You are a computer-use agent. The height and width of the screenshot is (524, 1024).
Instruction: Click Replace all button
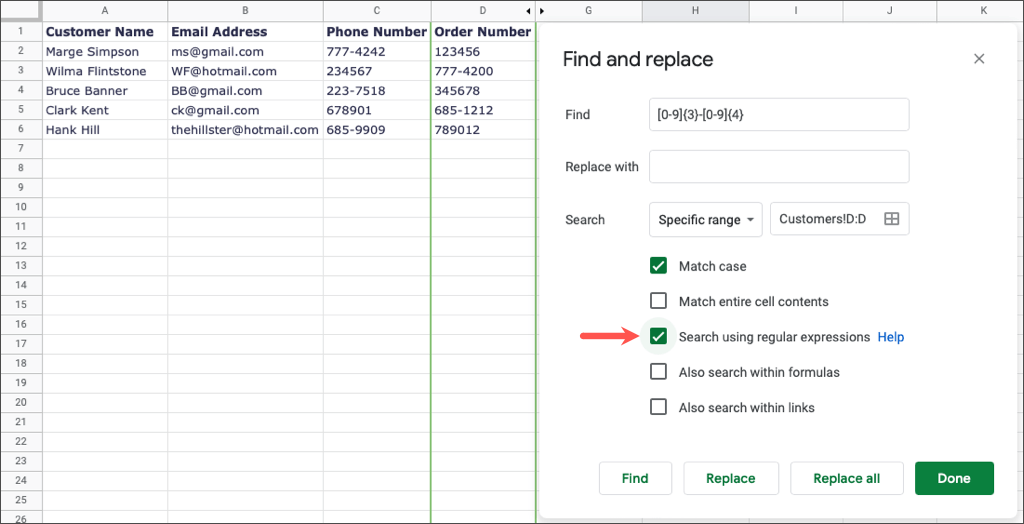pos(846,478)
